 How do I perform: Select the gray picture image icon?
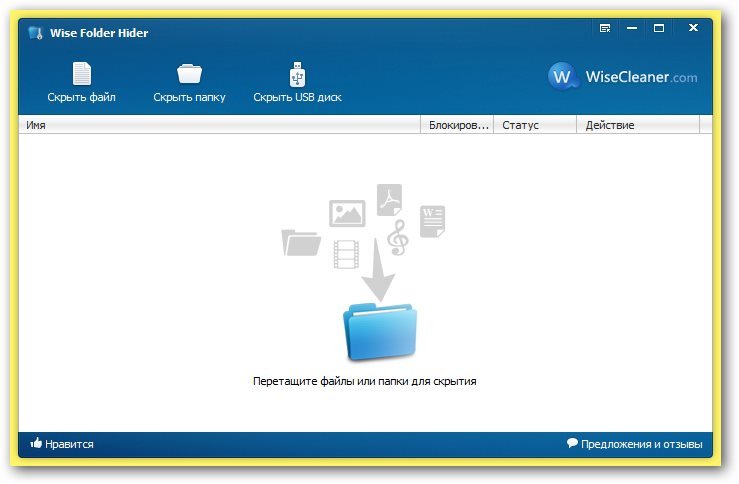coord(347,213)
